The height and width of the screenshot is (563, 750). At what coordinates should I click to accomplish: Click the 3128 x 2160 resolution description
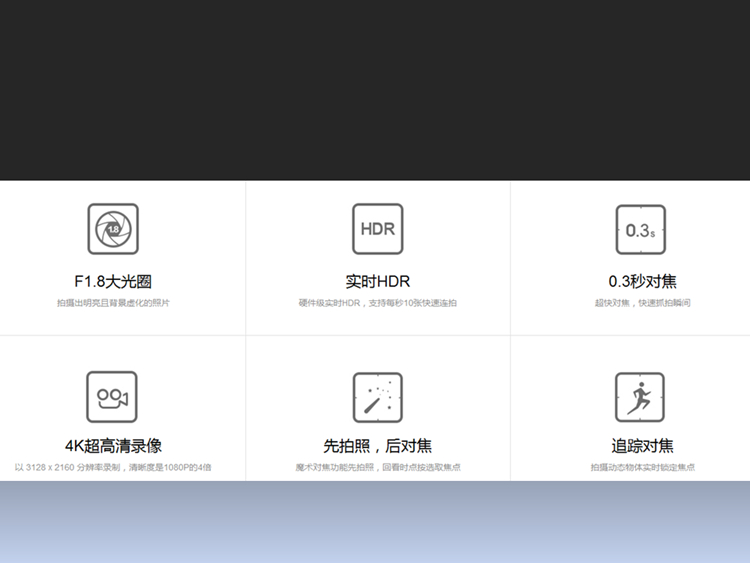tap(113, 467)
